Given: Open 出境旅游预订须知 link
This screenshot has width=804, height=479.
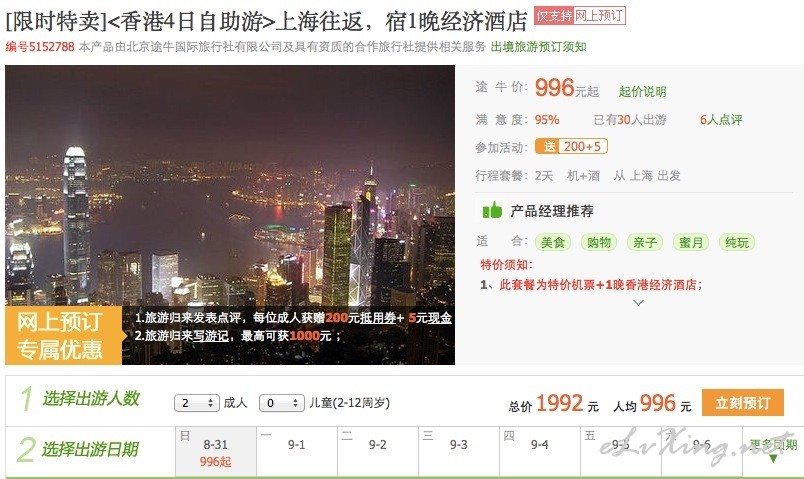Looking at the screenshot, I should 538,47.
